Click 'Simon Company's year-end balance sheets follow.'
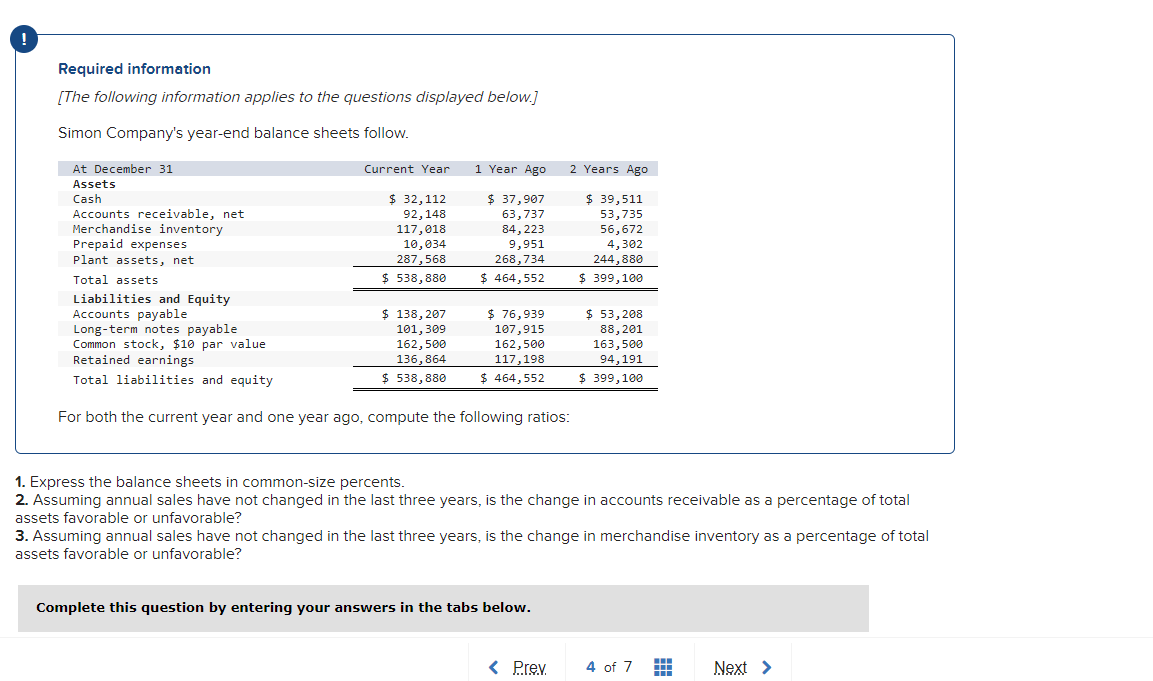Image resolution: width=1153 pixels, height=681 pixels. pyautogui.click(x=233, y=133)
